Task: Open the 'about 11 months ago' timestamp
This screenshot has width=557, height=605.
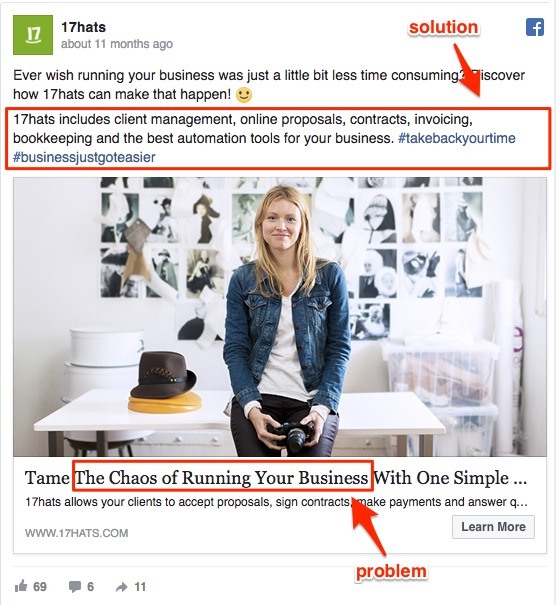Action: (117, 44)
